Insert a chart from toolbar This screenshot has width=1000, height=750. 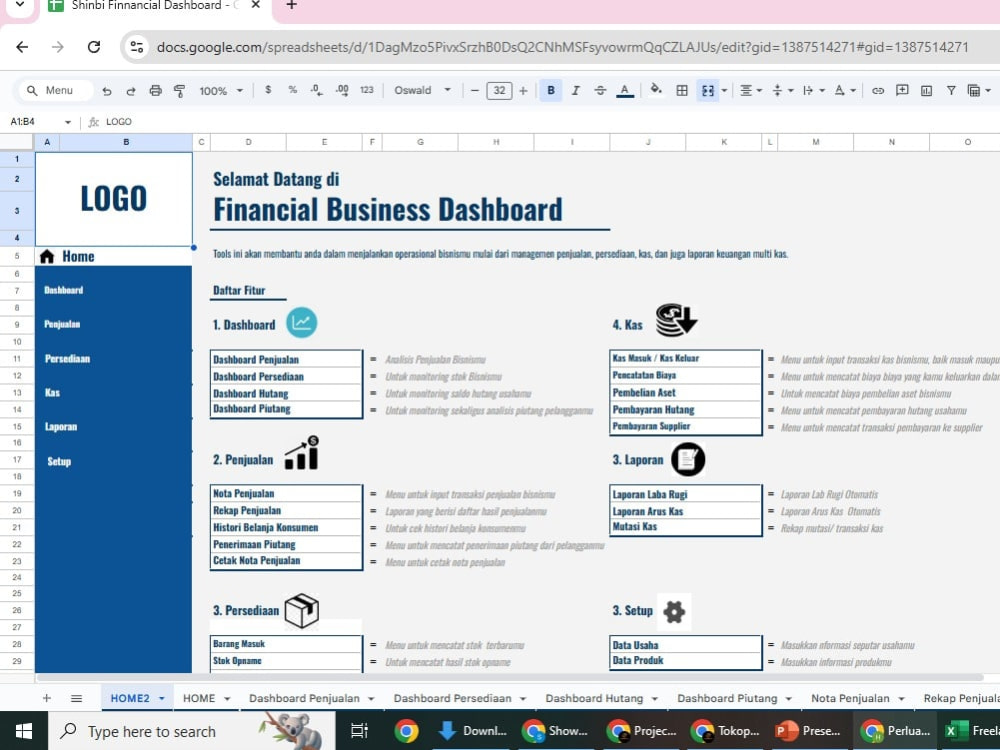point(927,91)
